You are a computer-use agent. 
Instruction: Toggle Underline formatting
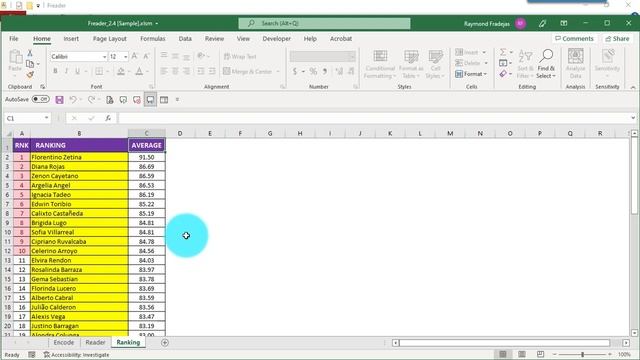(x=78, y=71)
